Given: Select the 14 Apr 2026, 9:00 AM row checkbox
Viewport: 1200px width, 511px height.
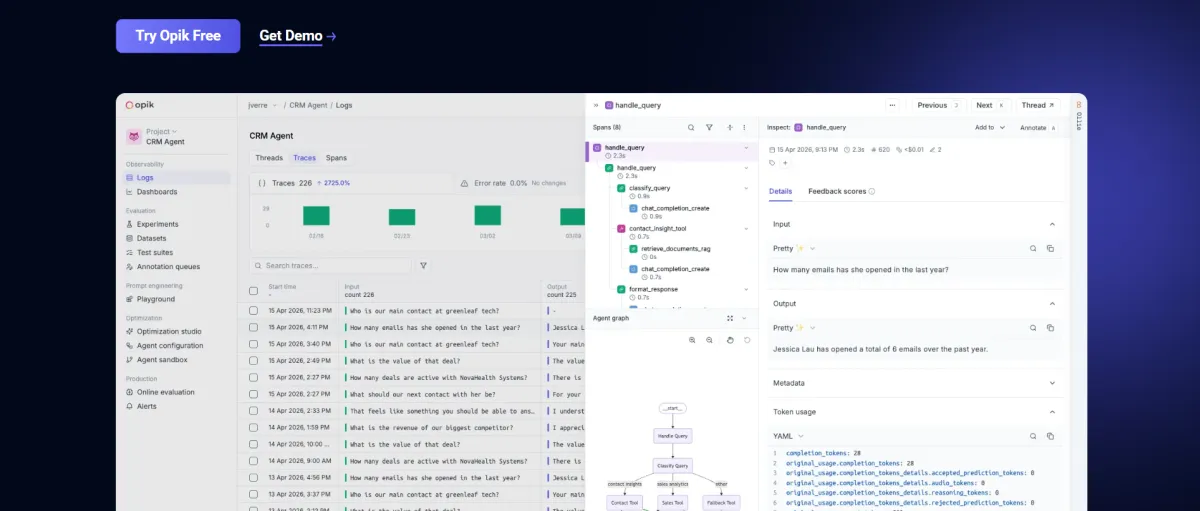Looking at the screenshot, I should 254,461.
